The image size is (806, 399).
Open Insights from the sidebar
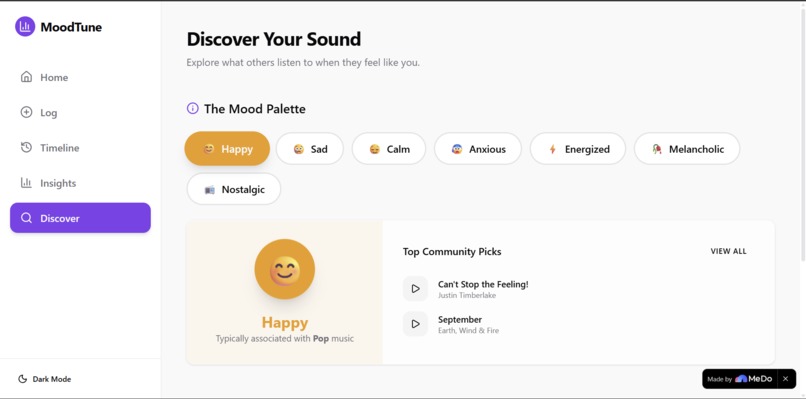click(80, 183)
